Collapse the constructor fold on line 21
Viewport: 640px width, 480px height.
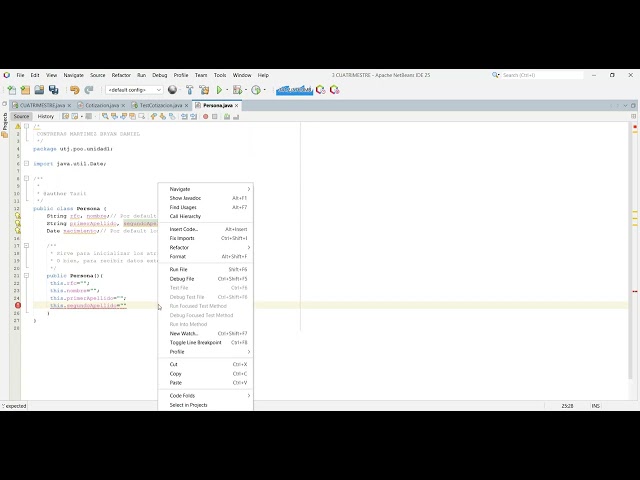coord(26,276)
